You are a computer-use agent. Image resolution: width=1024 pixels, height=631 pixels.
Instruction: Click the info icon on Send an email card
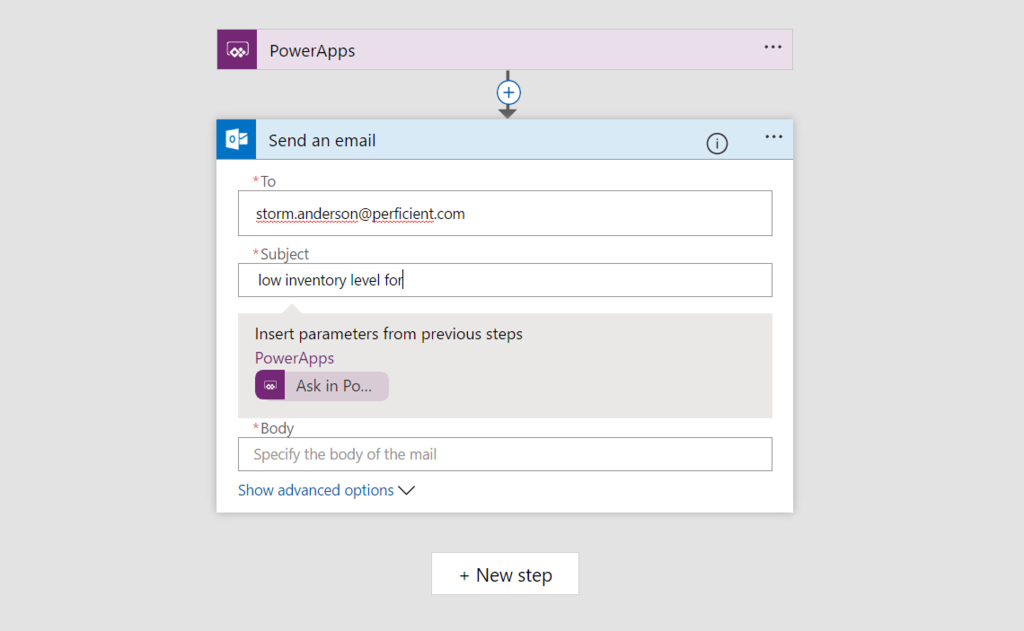click(716, 143)
